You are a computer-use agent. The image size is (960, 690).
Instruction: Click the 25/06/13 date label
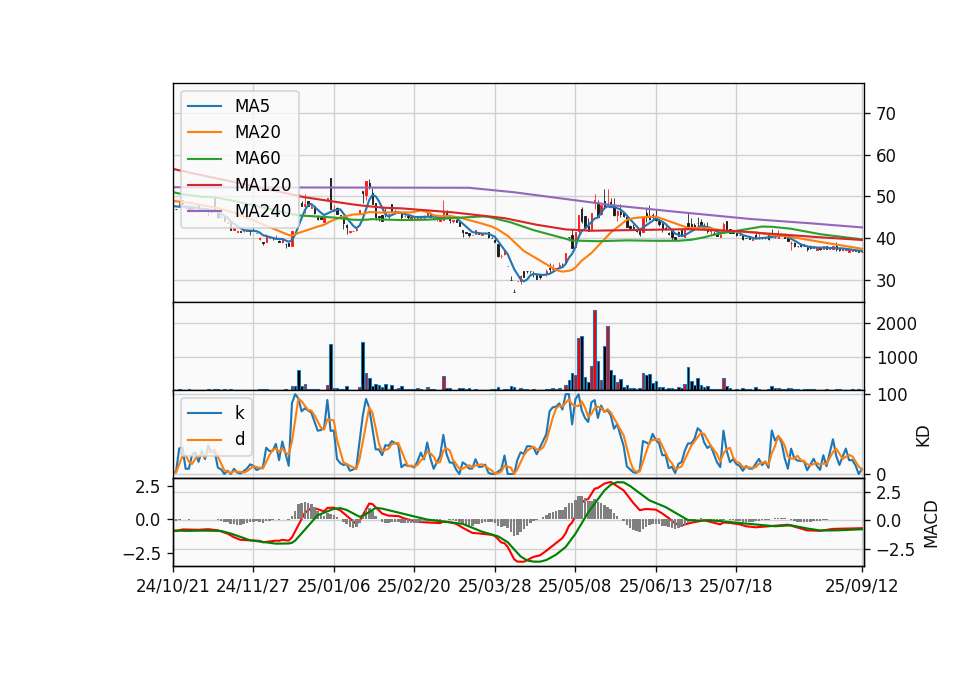656,586
